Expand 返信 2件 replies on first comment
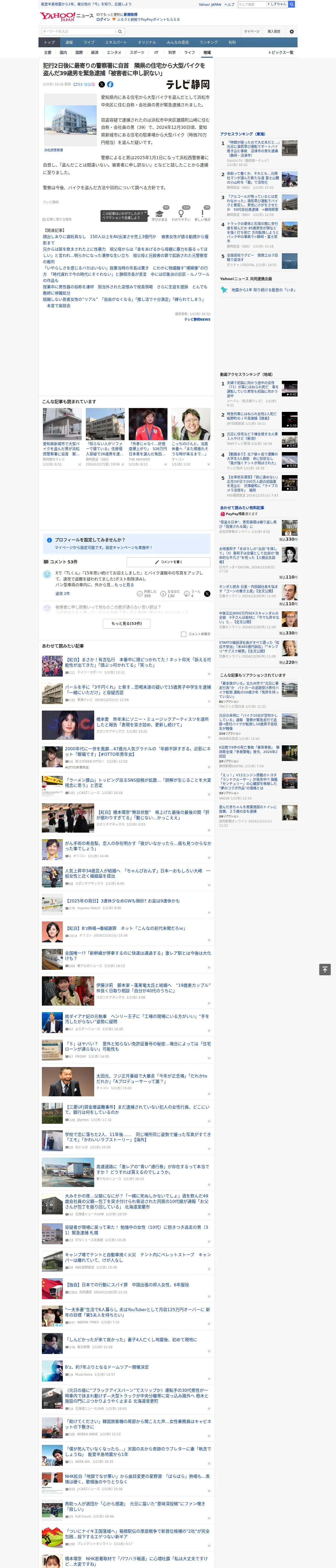 [62, 593]
